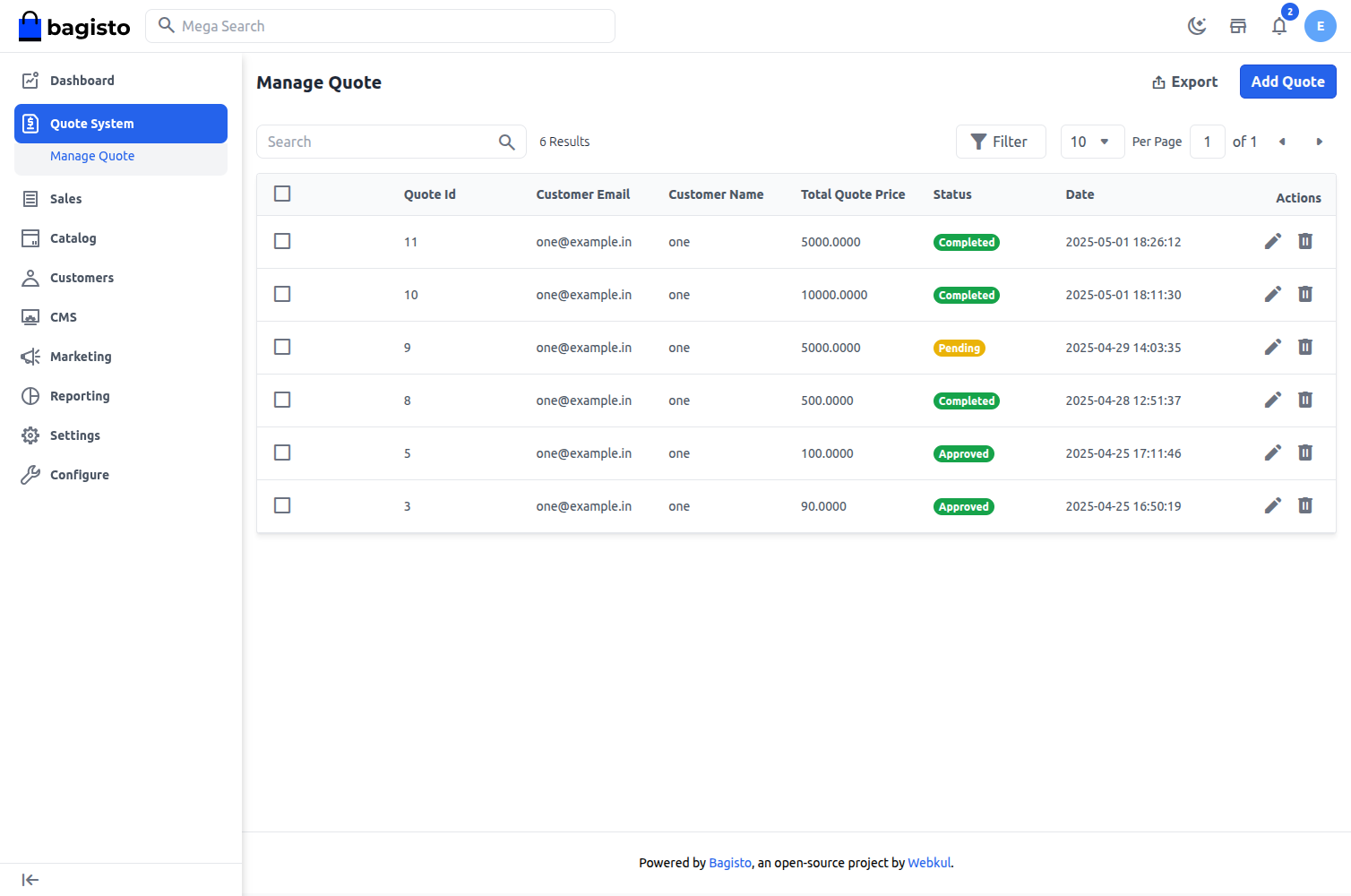Click Approved badge of quote 5
This screenshot has width=1351, height=896.
tap(963, 453)
